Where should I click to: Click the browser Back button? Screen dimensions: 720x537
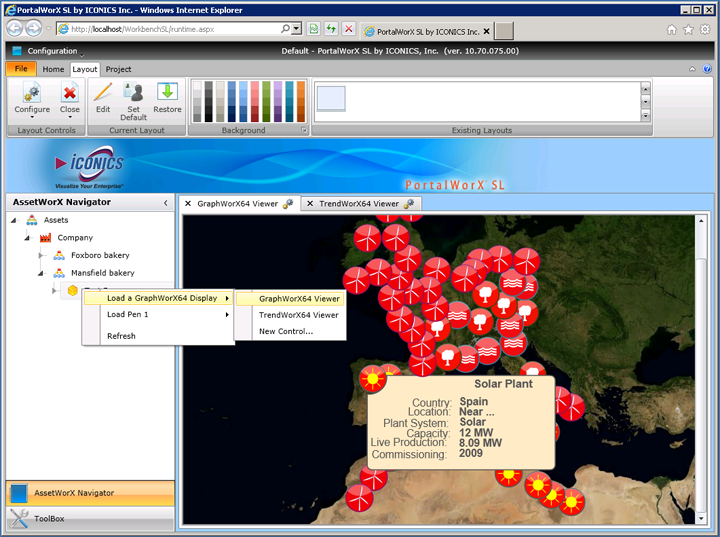click(x=15, y=29)
